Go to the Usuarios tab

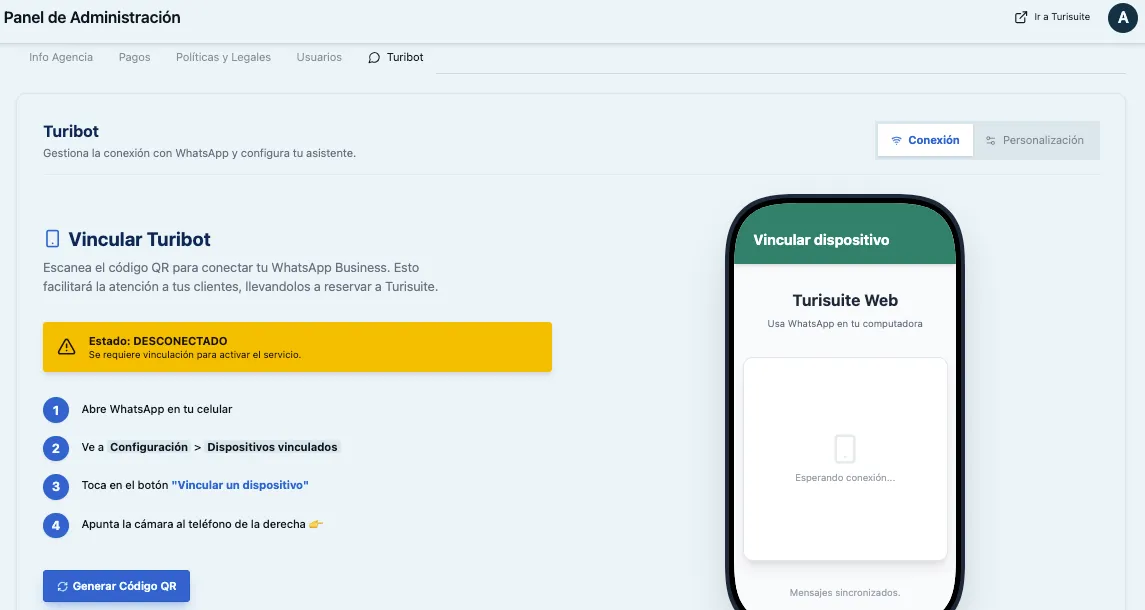(319, 57)
